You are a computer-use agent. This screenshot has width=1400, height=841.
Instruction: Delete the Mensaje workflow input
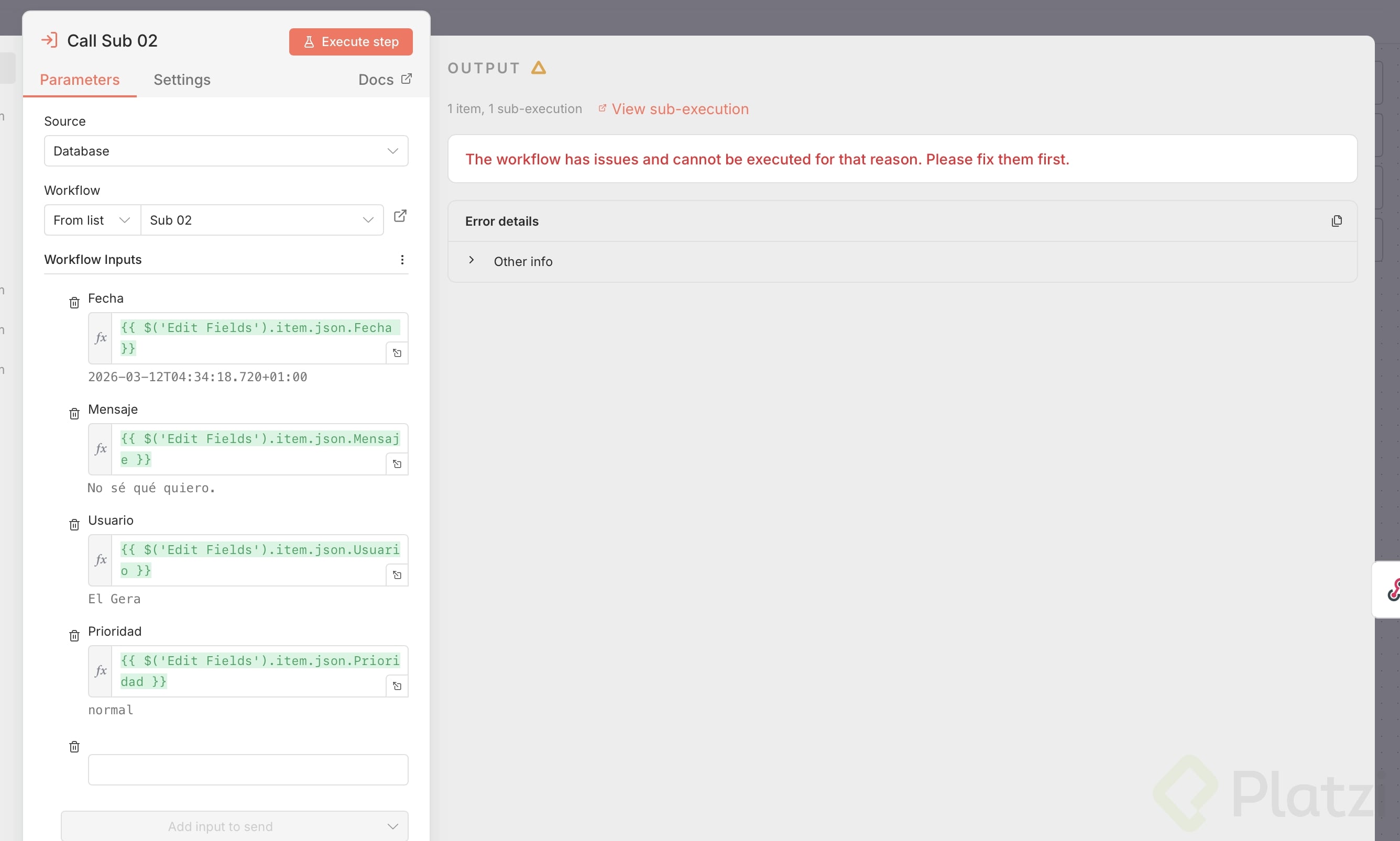click(74, 414)
